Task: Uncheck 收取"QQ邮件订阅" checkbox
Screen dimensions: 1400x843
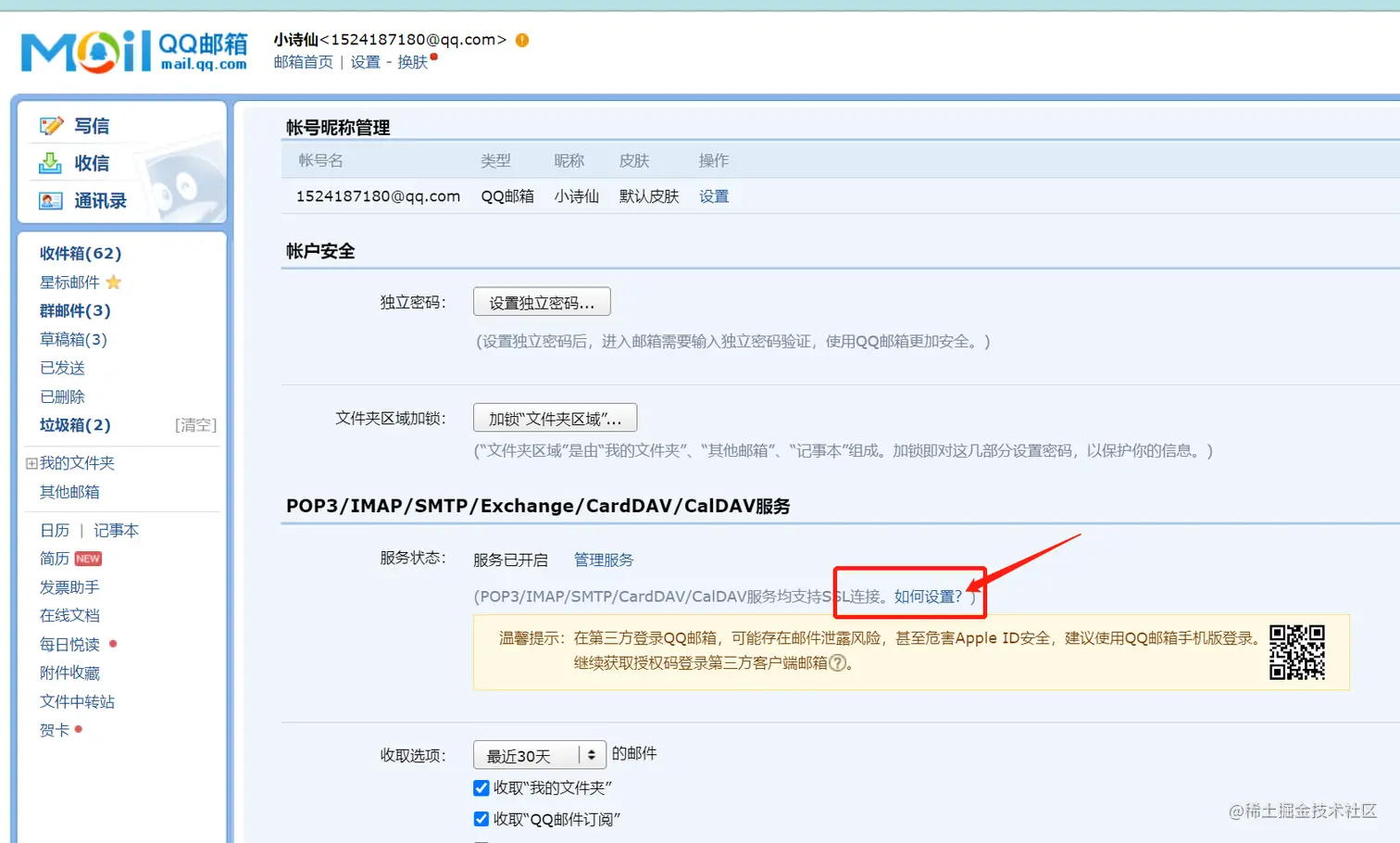Action: [x=481, y=819]
